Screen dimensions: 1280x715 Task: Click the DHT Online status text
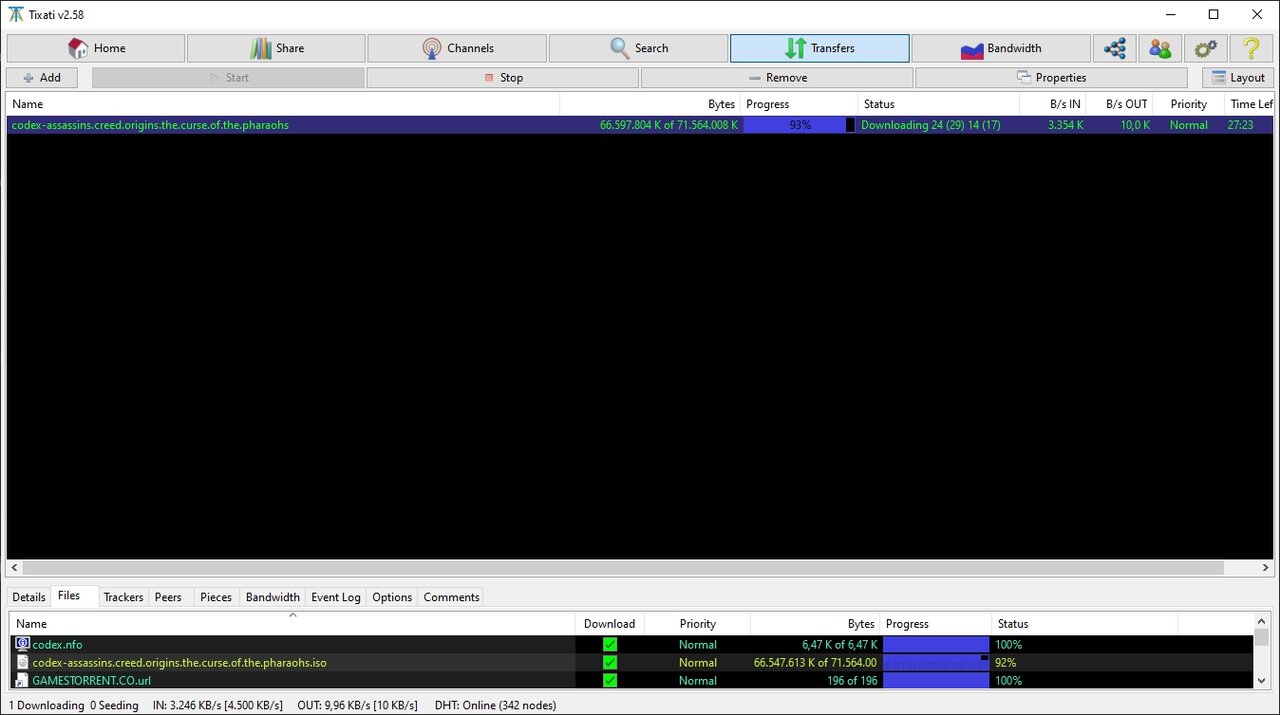[x=495, y=705]
